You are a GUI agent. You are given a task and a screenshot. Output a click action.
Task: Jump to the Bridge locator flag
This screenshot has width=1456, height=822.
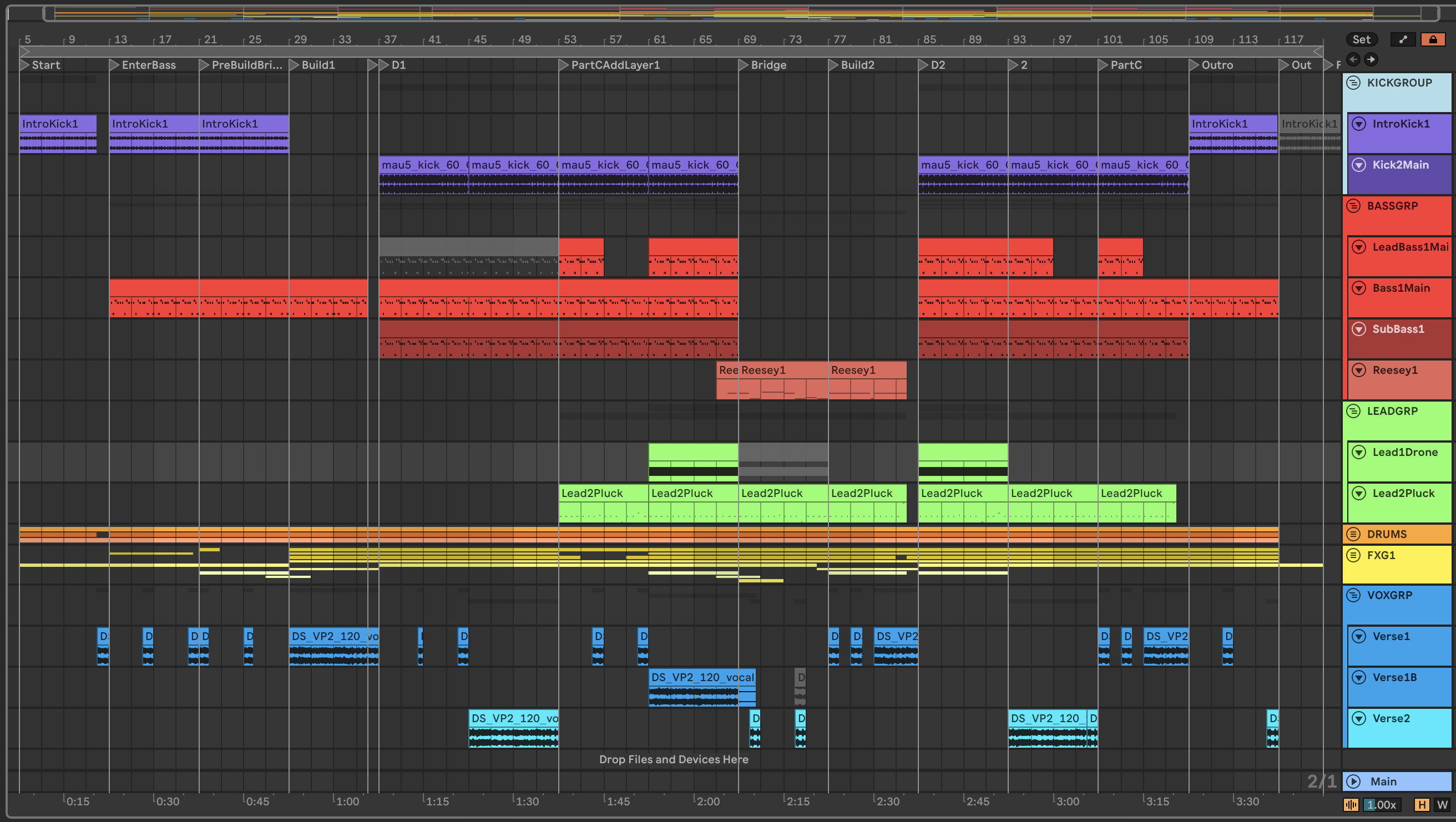point(744,65)
